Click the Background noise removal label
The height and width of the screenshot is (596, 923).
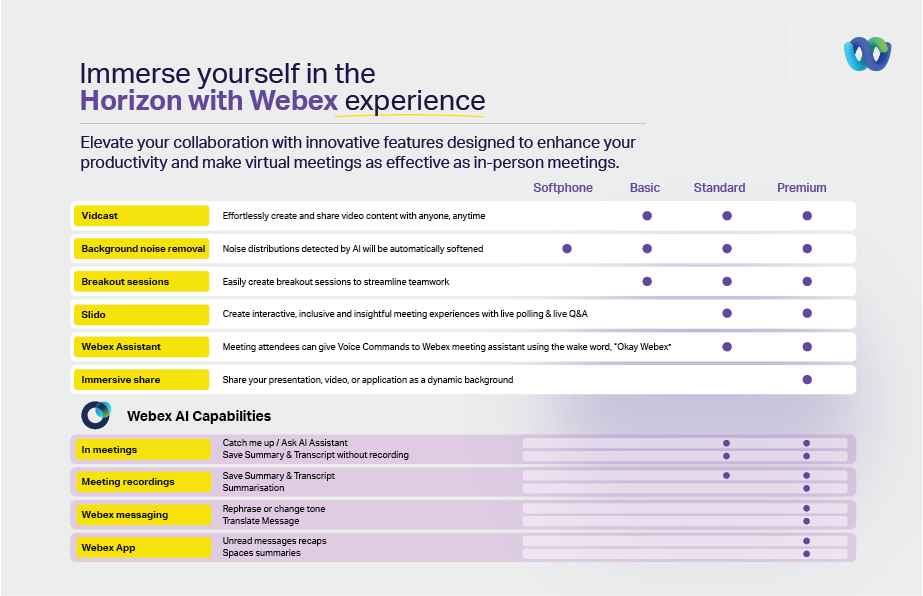(x=141, y=248)
